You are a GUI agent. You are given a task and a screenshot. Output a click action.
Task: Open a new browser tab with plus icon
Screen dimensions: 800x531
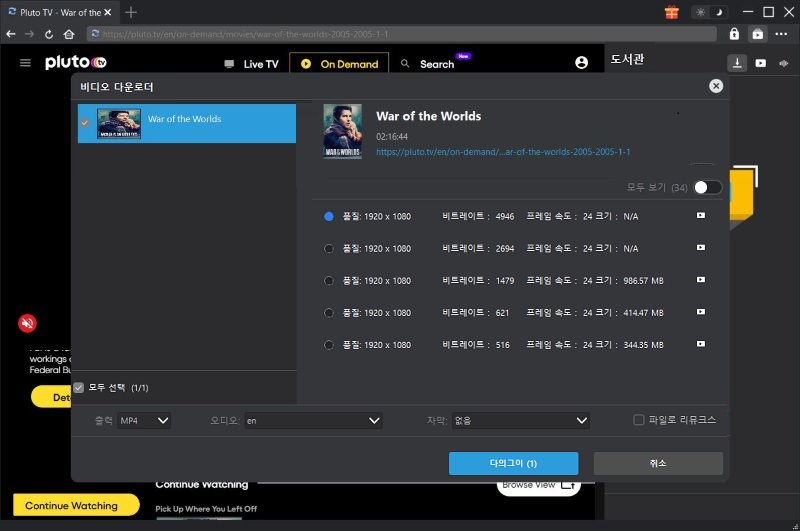[x=131, y=12]
